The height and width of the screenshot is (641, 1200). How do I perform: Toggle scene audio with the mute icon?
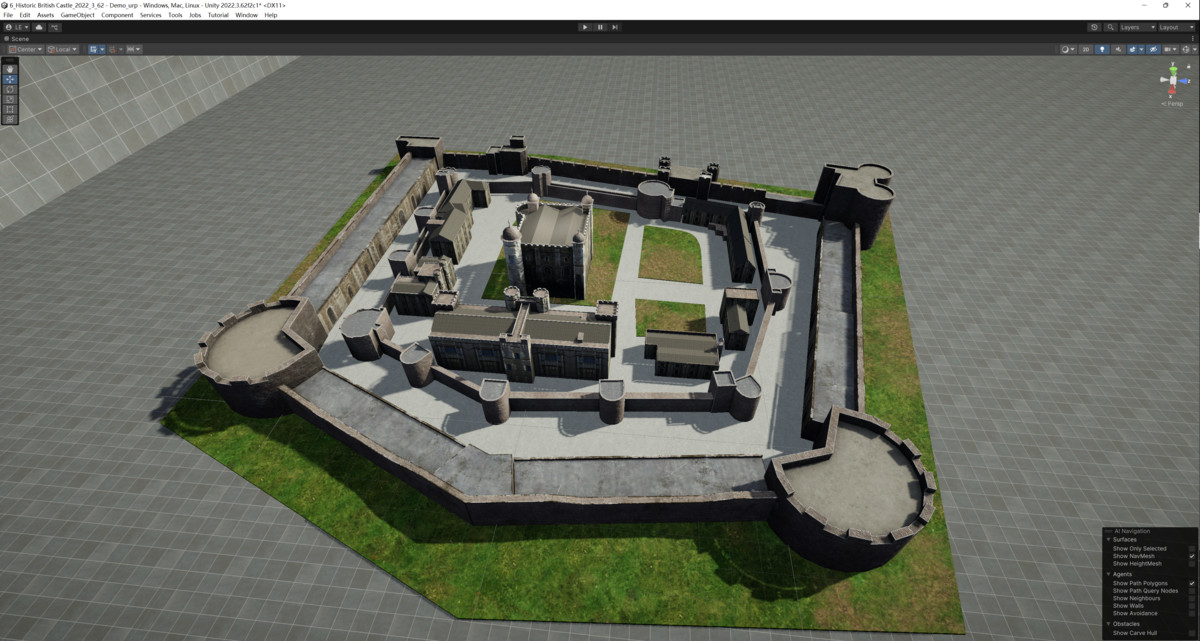(x=1118, y=49)
